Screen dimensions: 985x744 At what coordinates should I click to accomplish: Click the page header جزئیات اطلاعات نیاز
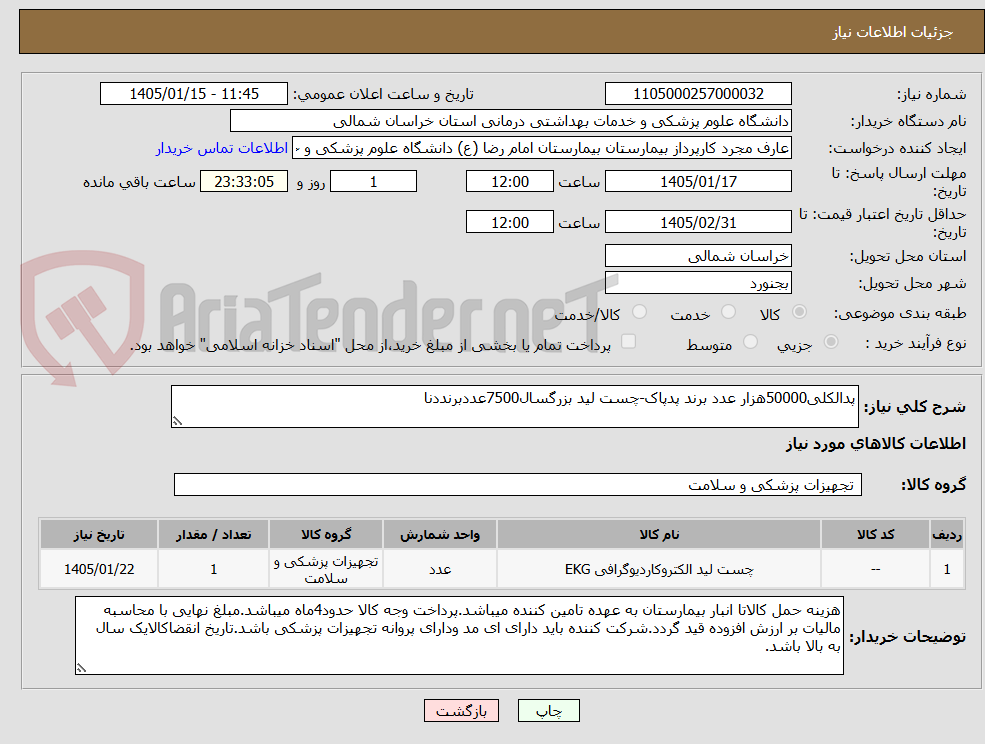tap(893, 32)
